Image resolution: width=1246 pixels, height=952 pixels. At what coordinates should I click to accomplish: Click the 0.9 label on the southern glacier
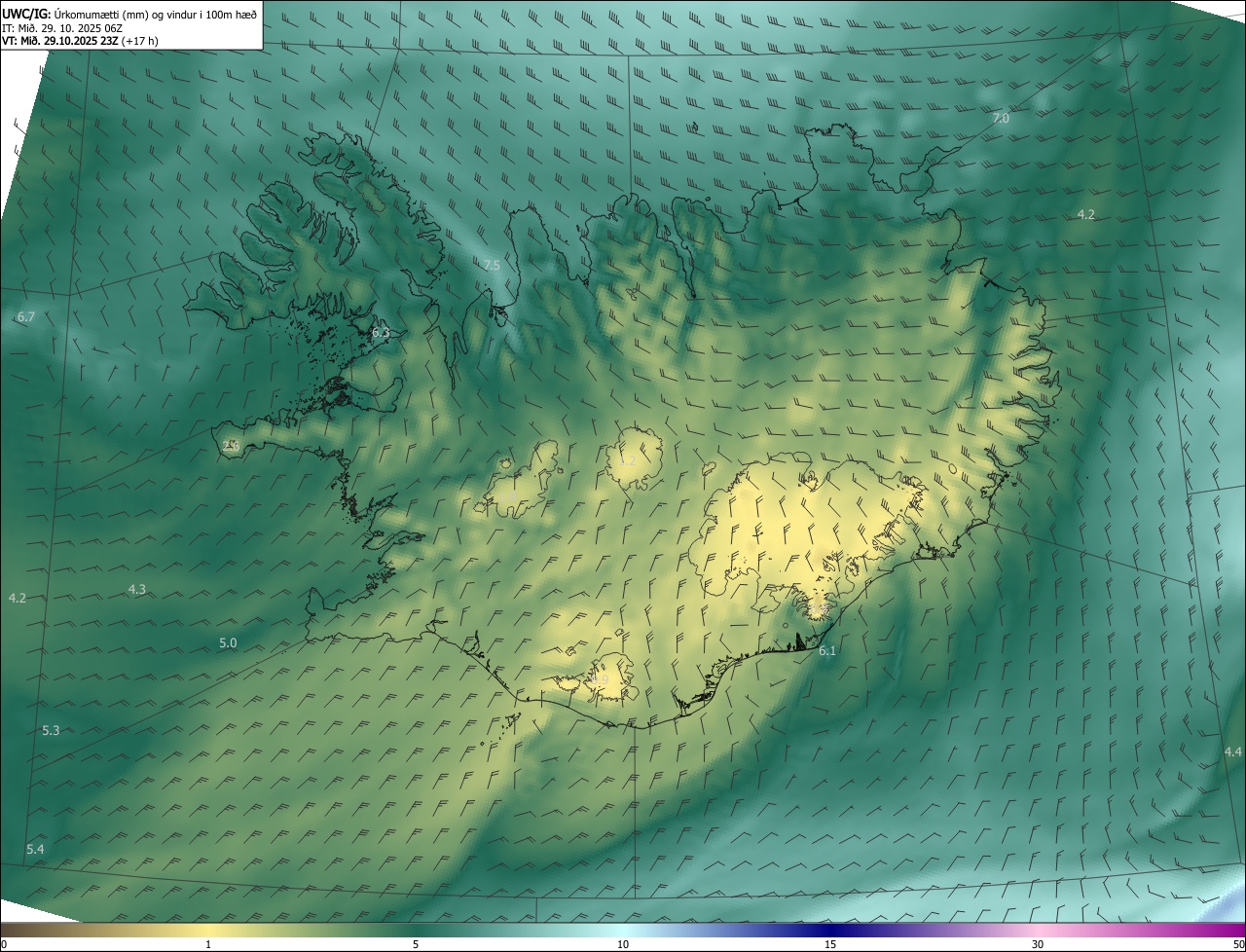click(601, 679)
